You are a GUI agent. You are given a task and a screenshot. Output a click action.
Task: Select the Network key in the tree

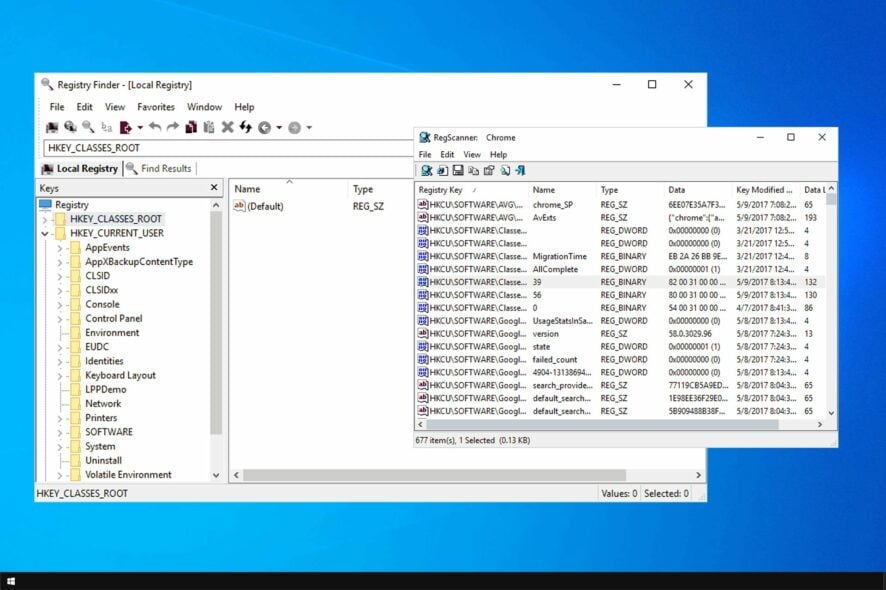[x=103, y=404]
